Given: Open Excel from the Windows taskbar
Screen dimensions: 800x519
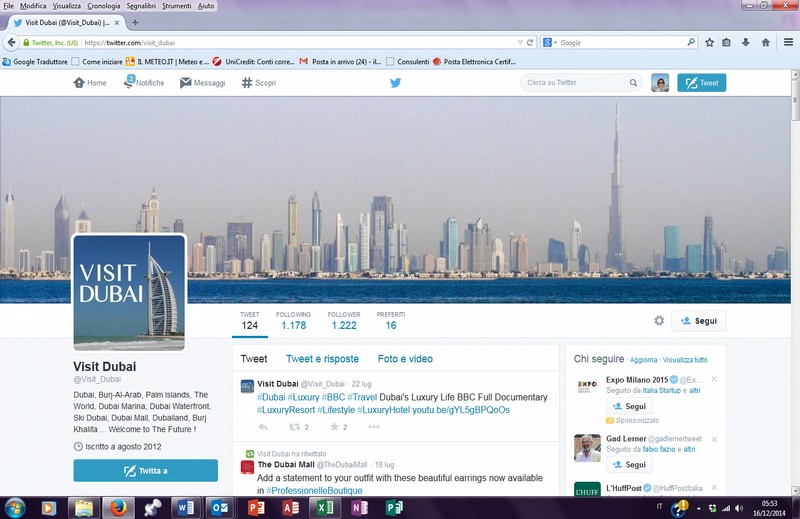Looking at the screenshot, I should click(x=324, y=507).
